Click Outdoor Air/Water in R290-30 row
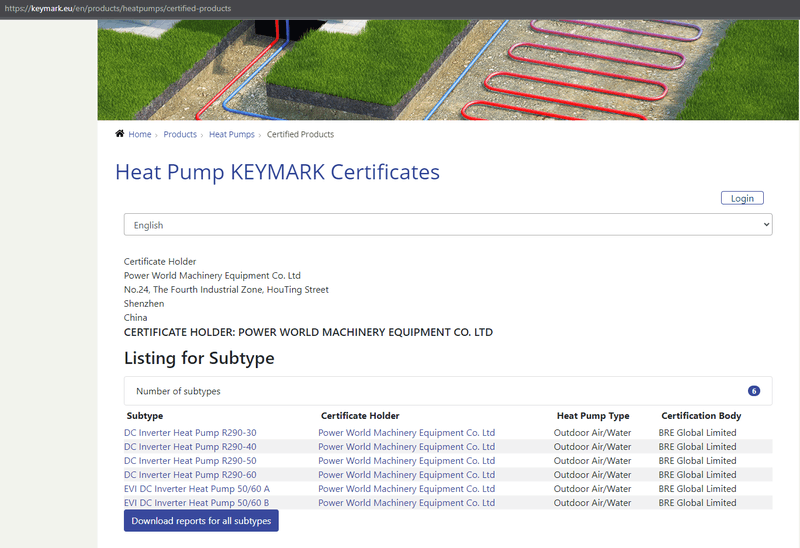This screenshot has height=548, width=800. (x=592, y=433)
